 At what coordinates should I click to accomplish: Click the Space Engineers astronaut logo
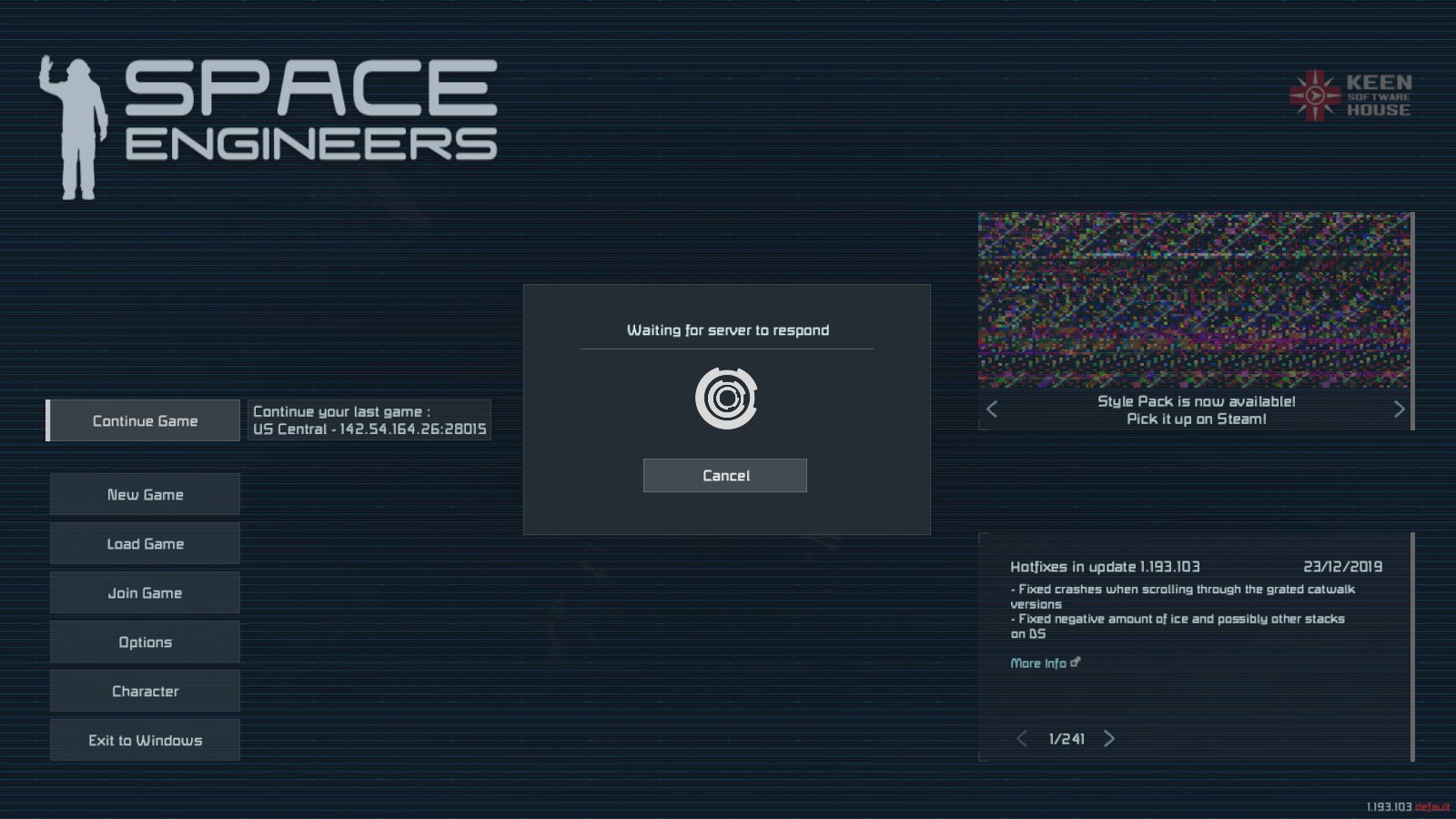(x=73, y=127)
